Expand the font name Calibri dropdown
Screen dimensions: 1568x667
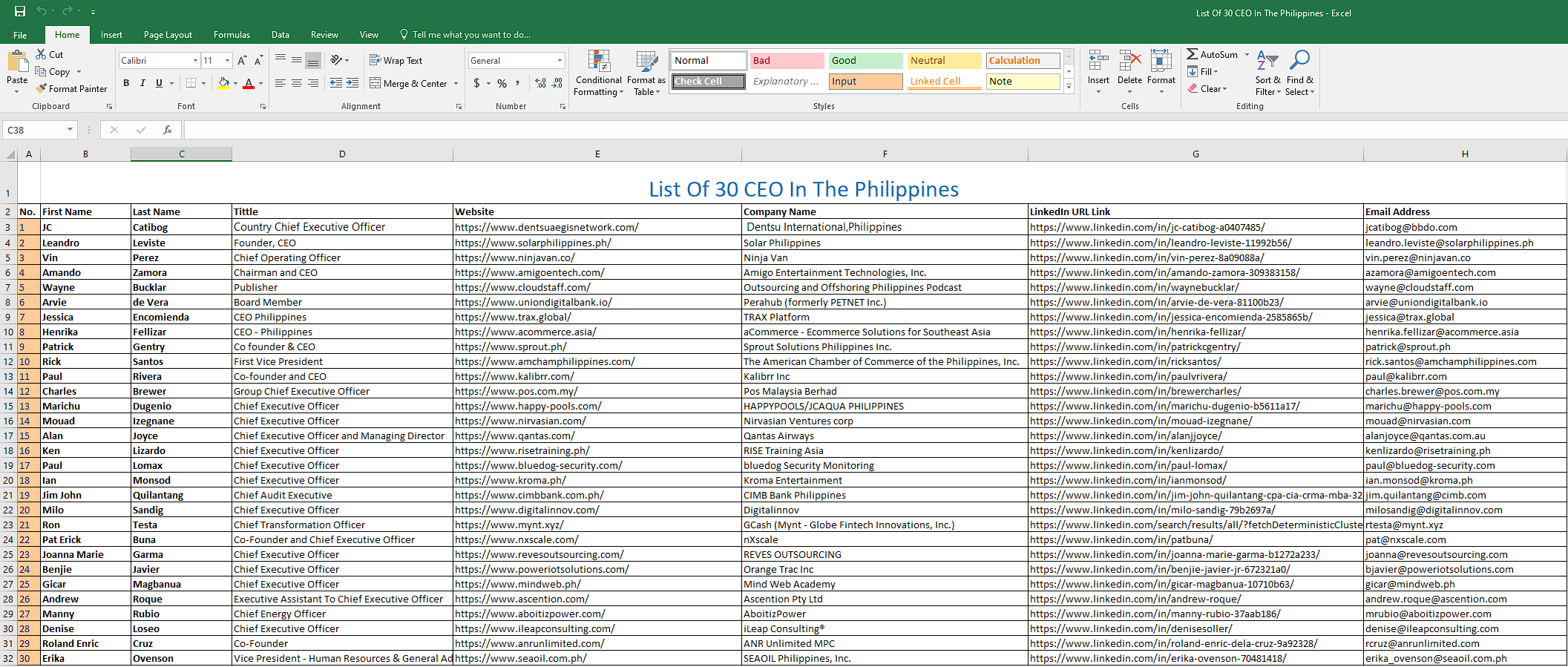point(195,61)
